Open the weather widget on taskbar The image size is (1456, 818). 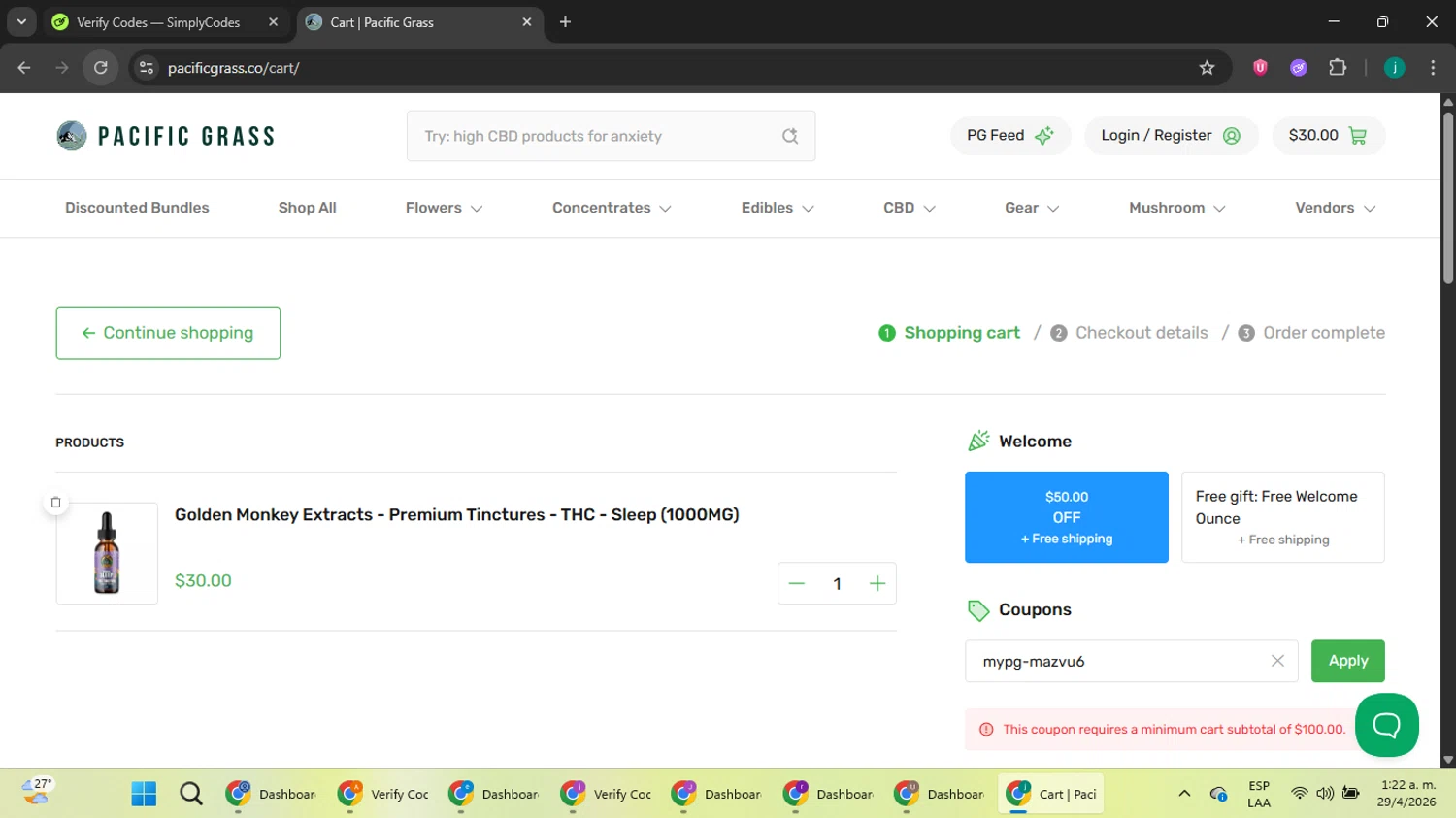(x=37, y=792)
